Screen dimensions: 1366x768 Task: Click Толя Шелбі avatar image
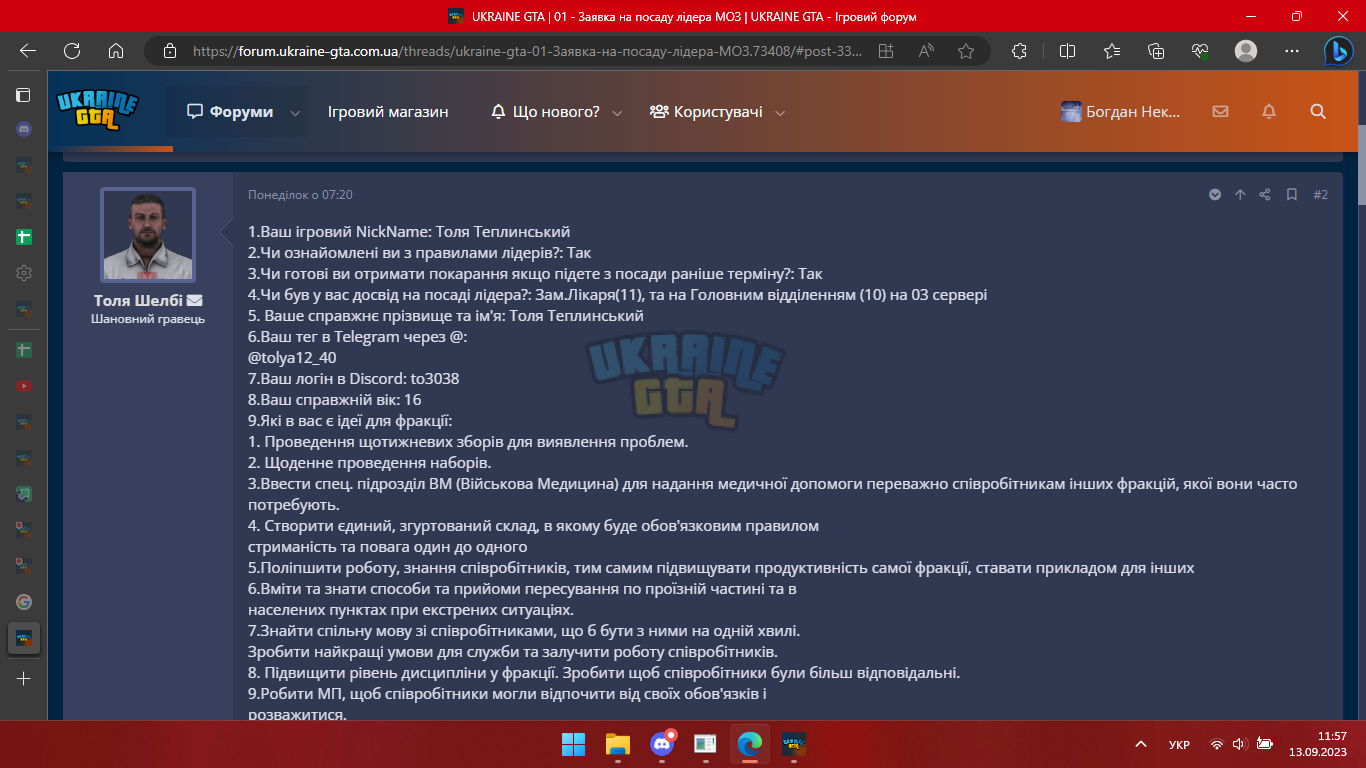tap(148, 235)
